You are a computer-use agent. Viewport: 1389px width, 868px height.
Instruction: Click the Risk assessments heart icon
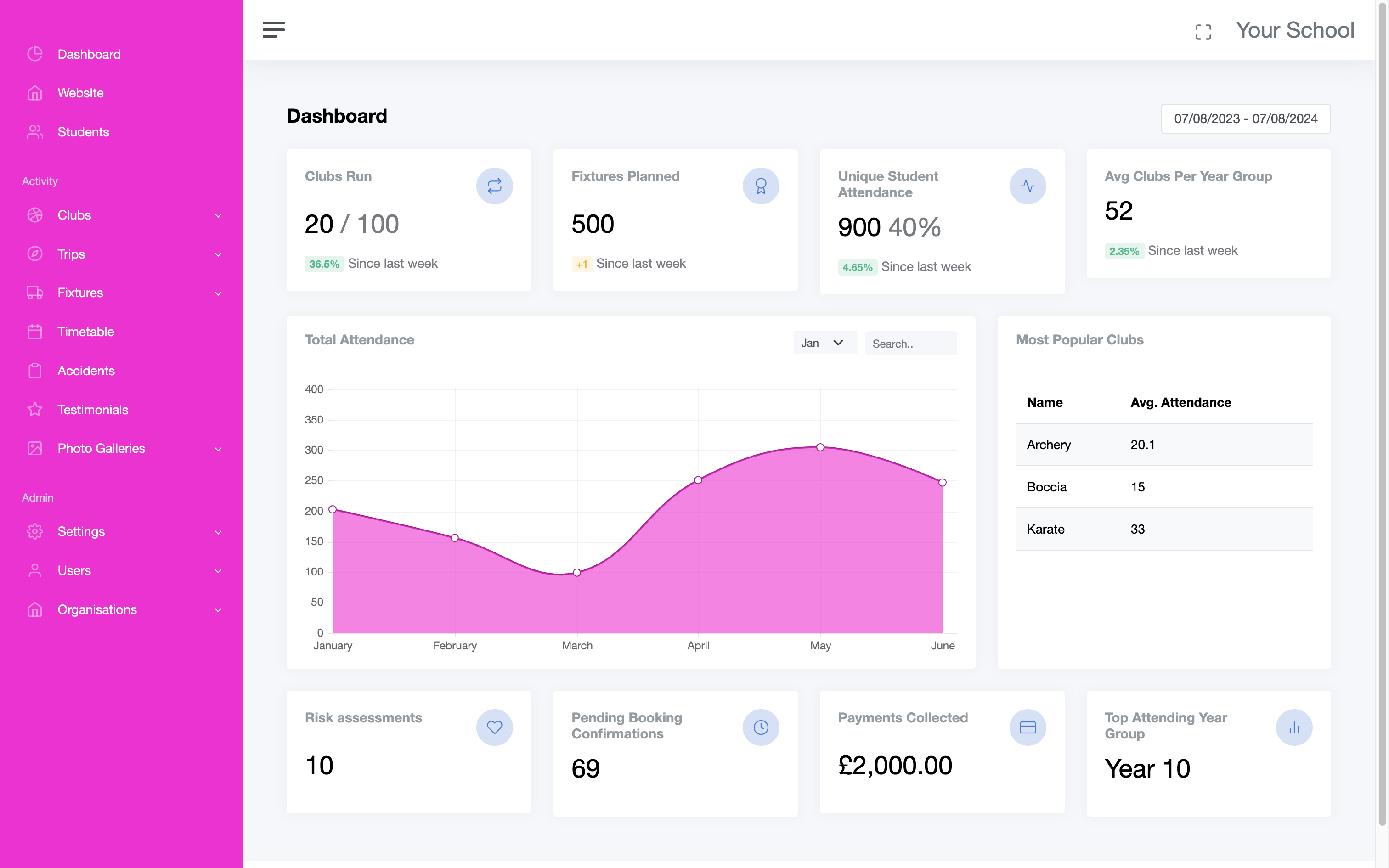pyautogui.click(x=494, y=727)
